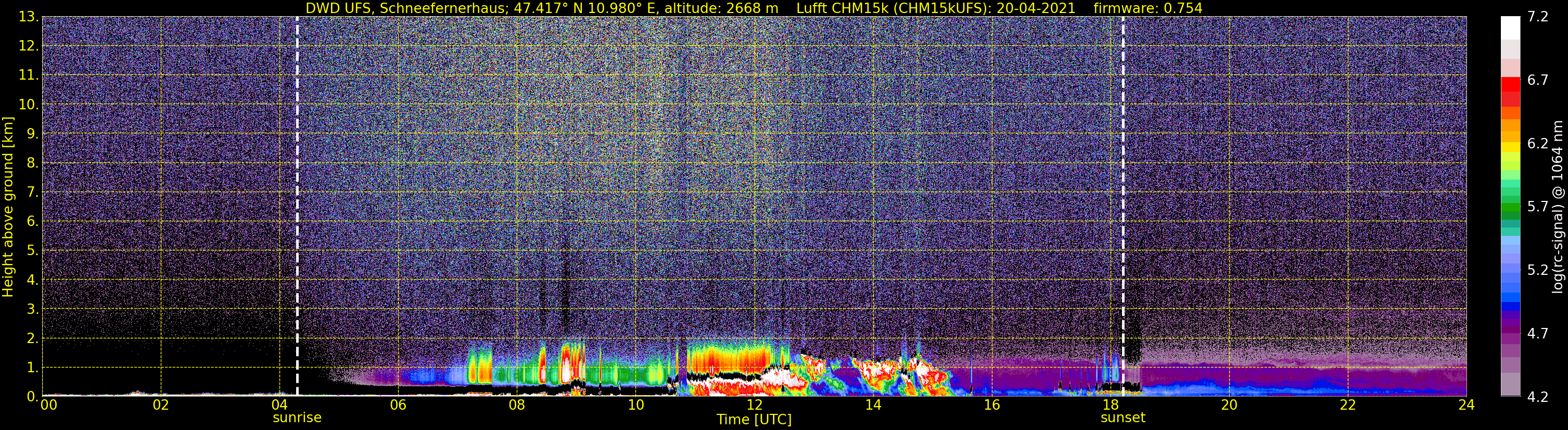Click time-axis tick label "04"
This screenshot has width=1568, height=430.
point(279,406)
